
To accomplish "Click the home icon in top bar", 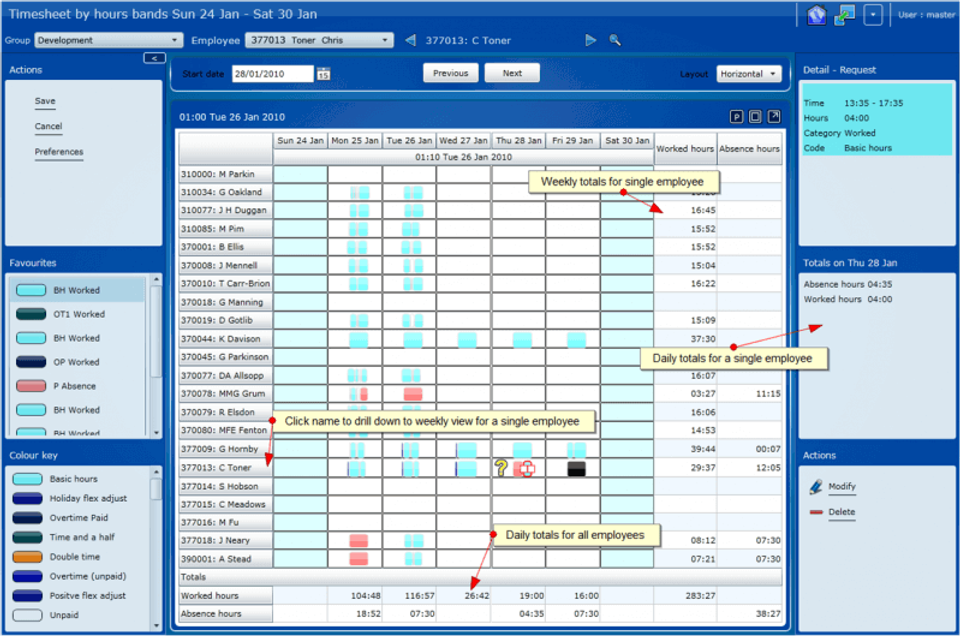I will coord(815,15).
